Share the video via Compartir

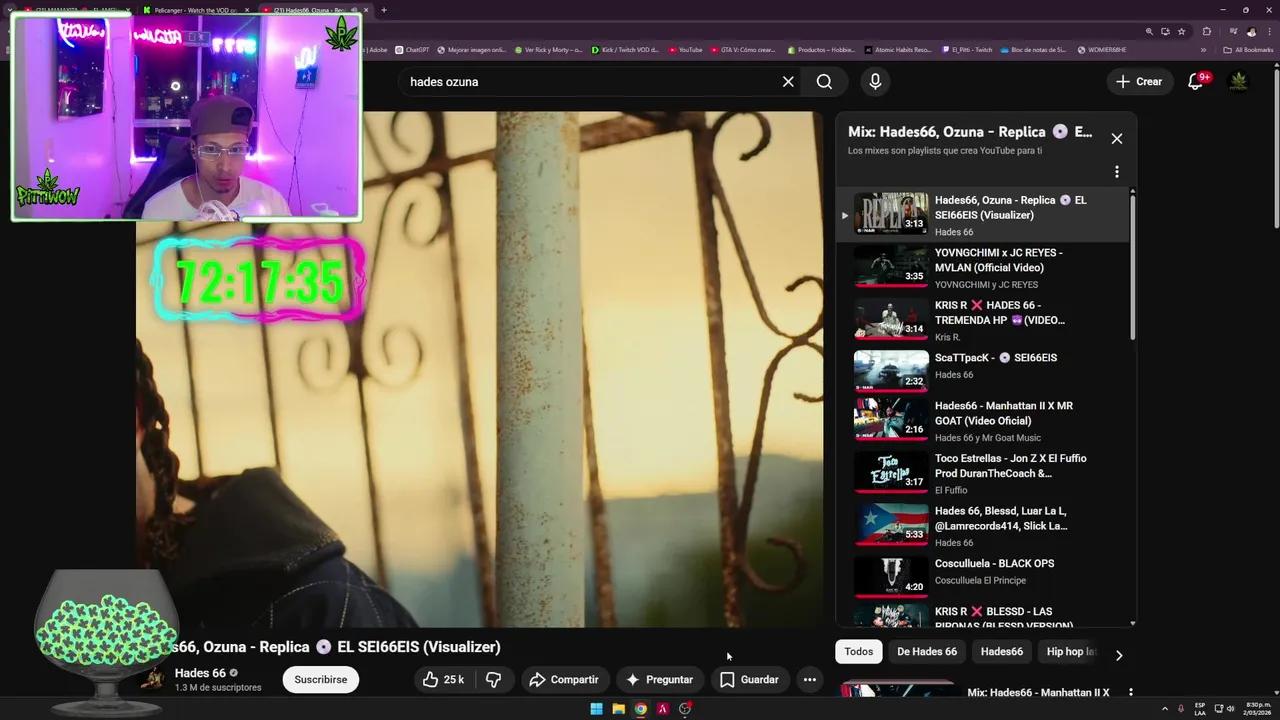click(x=564, y=679)
